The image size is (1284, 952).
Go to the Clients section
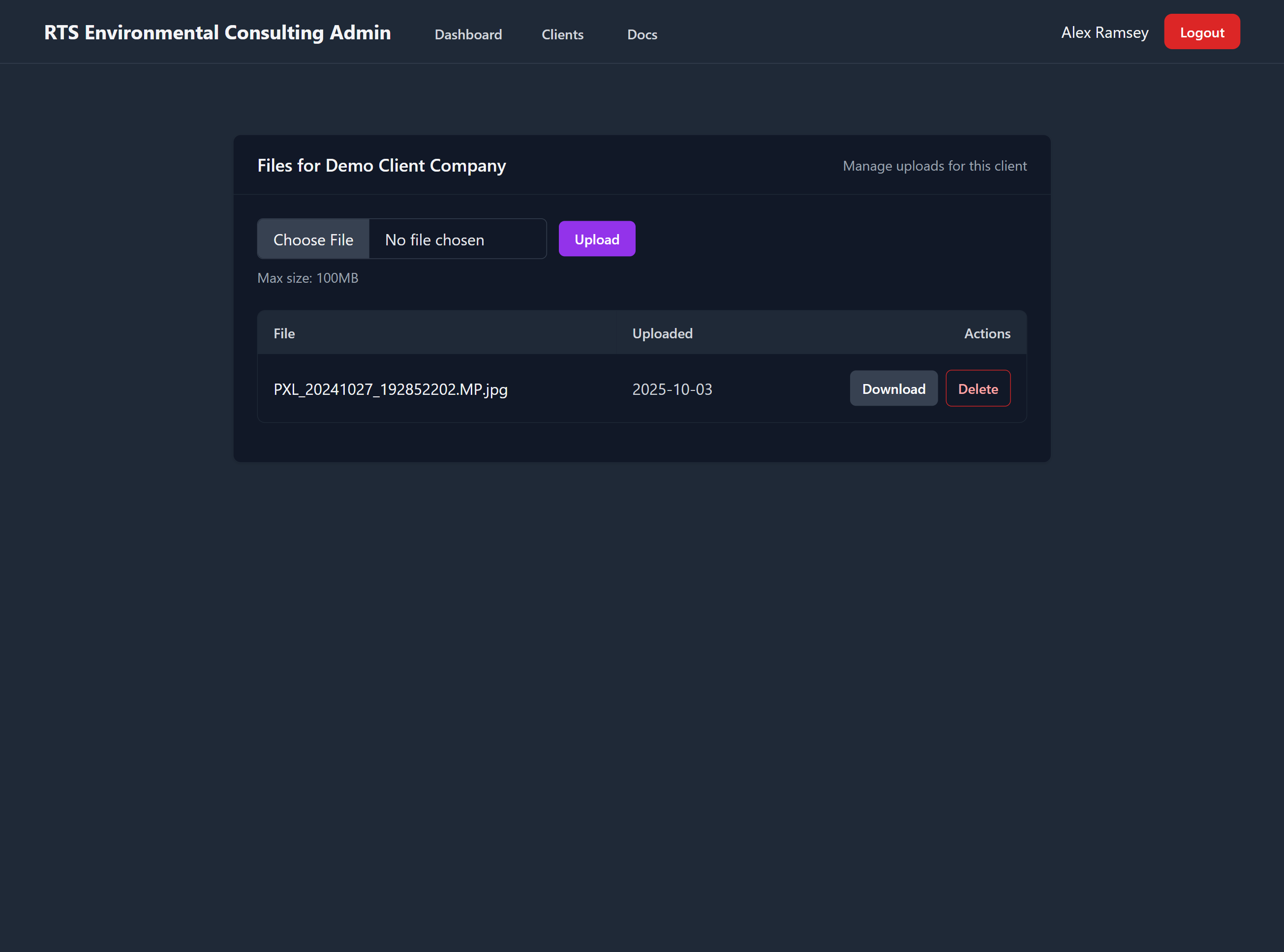click(562, 34)
